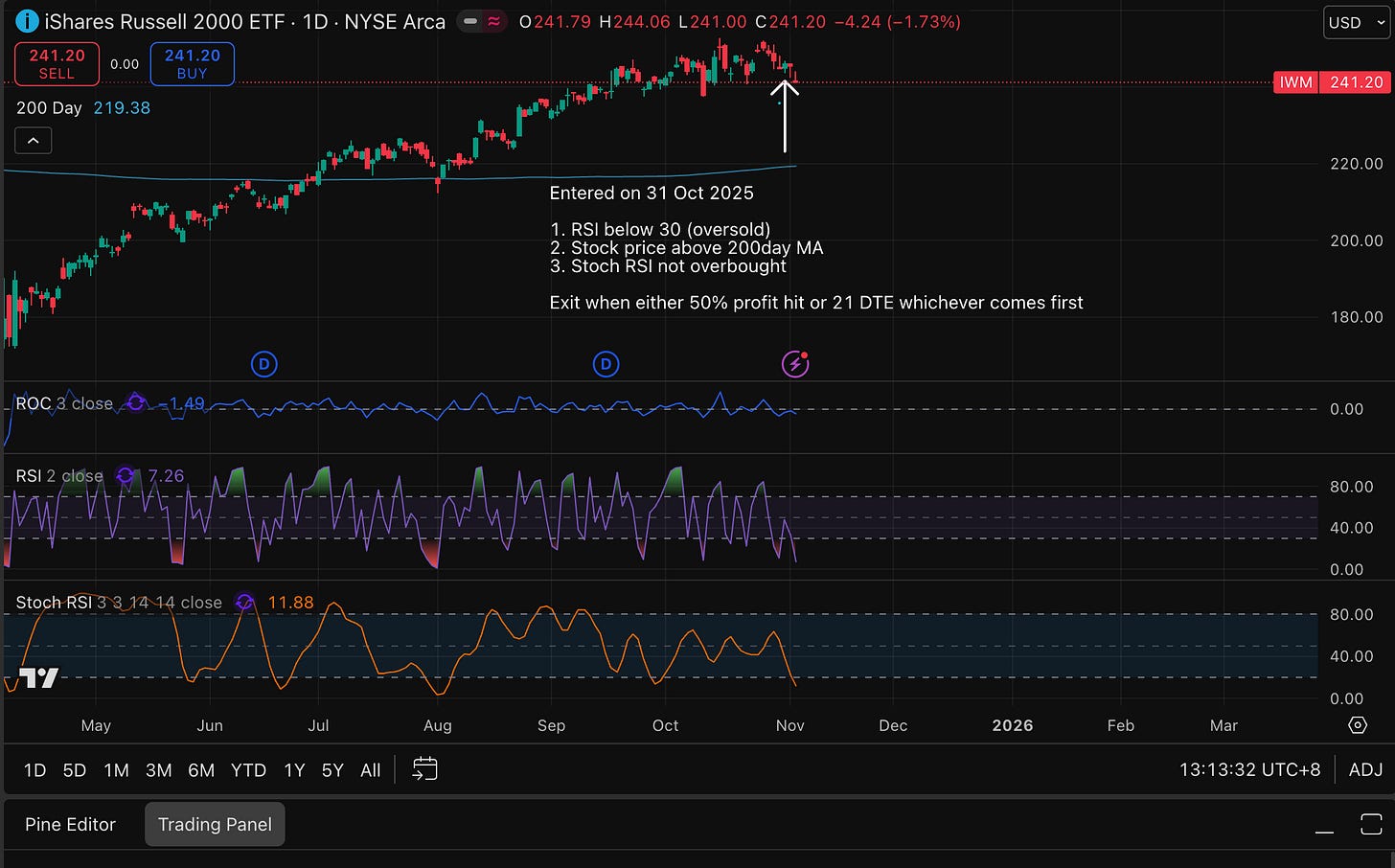1395x868 pixels.
Task: Select the 5D time range
Action: pos(74,770)
